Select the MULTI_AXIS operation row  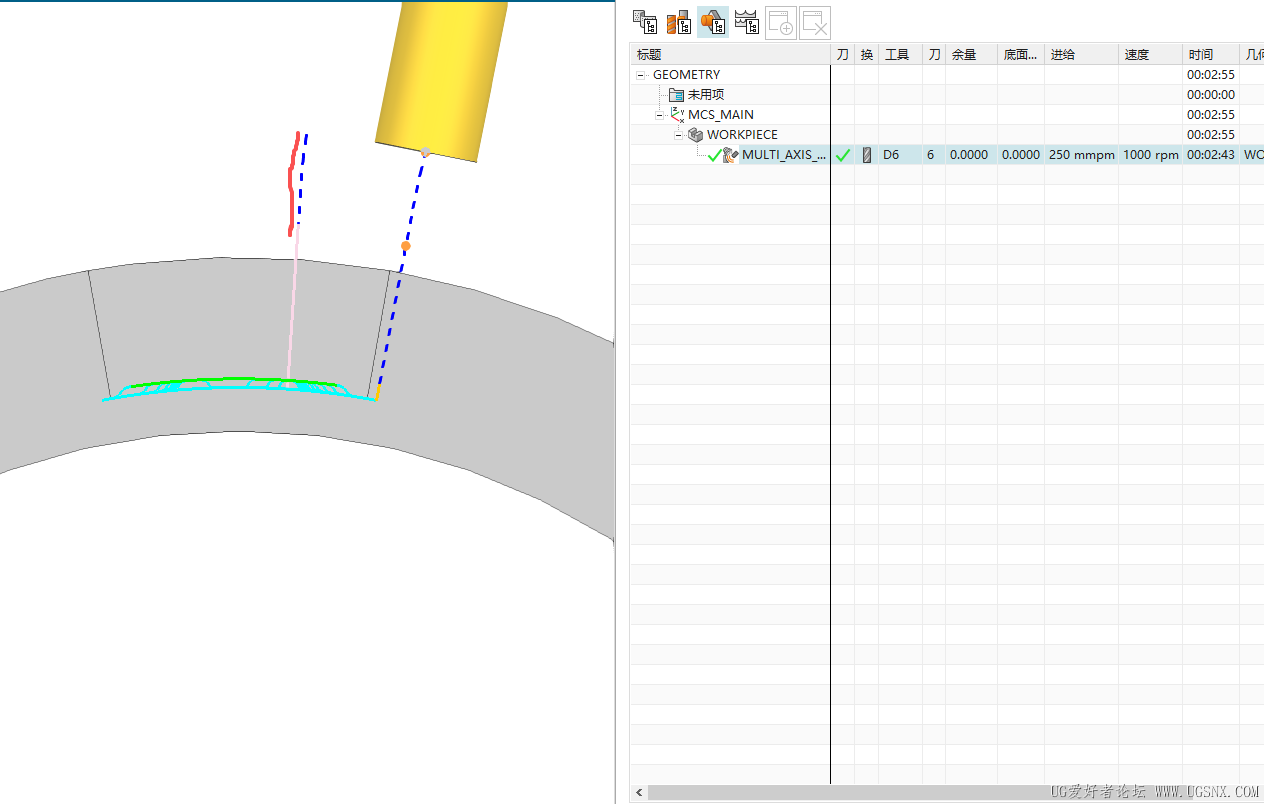pyautogui.click(x=947, y=155)
